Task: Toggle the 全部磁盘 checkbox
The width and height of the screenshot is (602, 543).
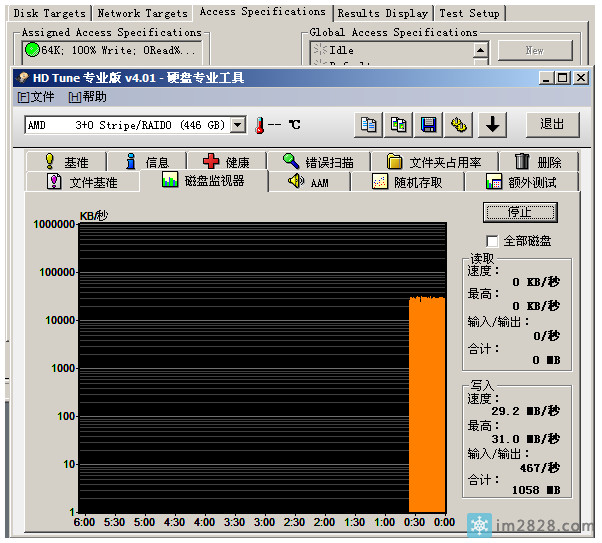Action: (x=492, y=241)
